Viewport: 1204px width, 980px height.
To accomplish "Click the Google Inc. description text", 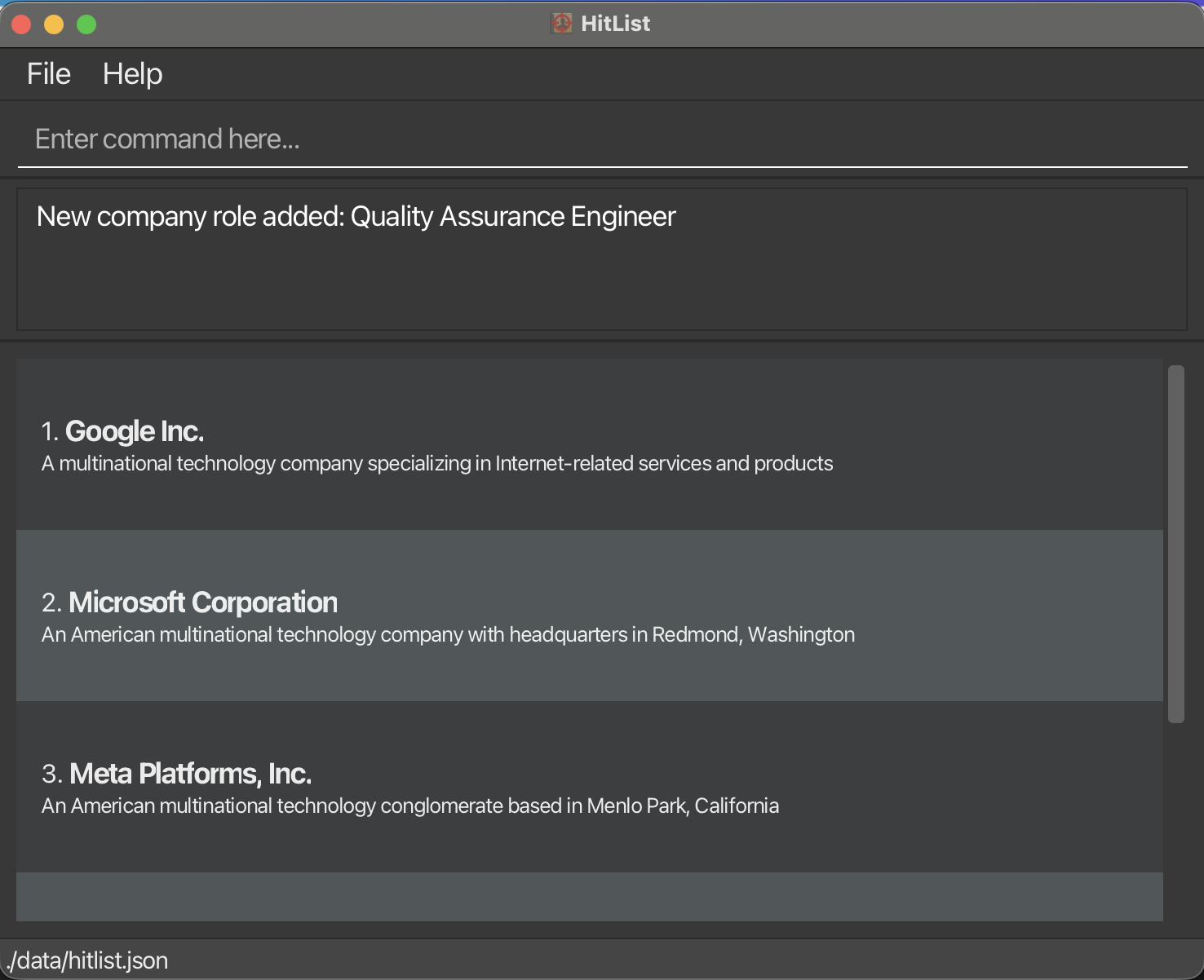I will point(436,463).
